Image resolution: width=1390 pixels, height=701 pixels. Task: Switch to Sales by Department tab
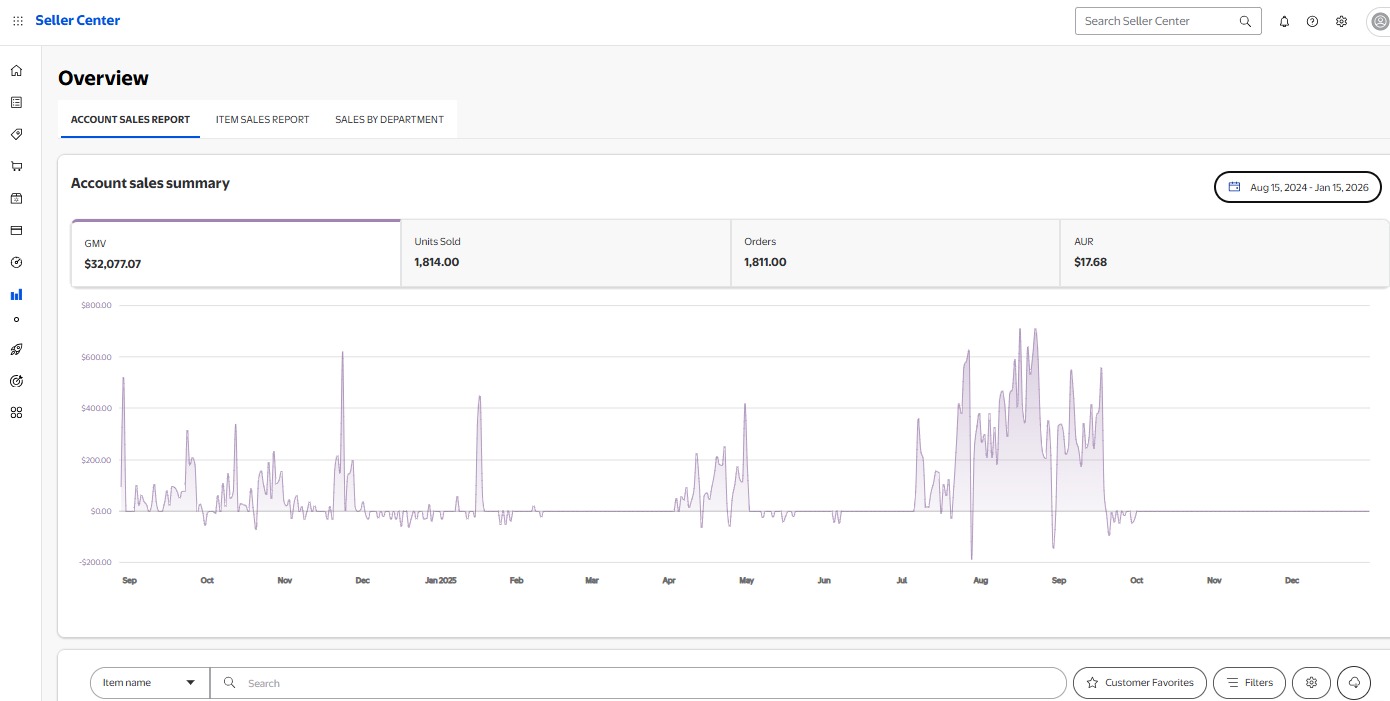pos(389,119)
